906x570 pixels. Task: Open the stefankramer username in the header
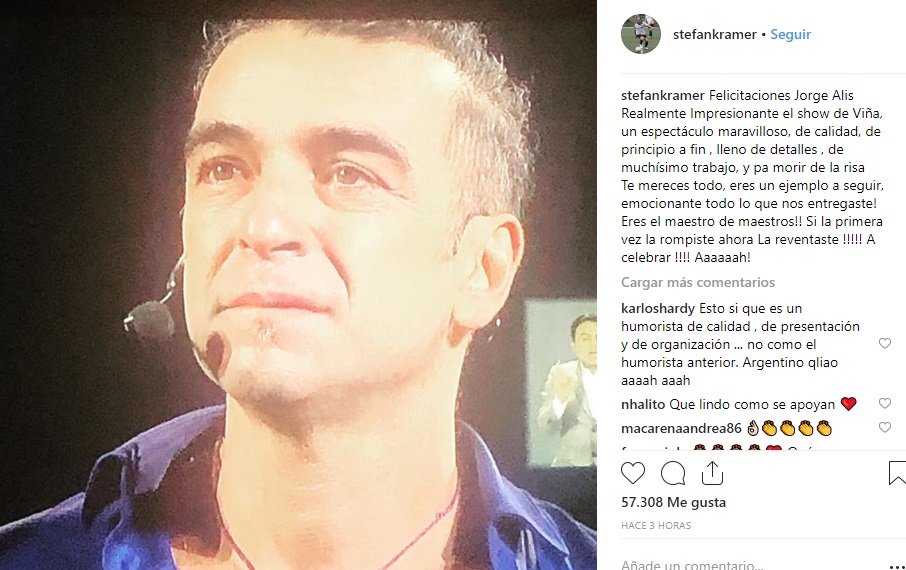pyautogui.click(x=715, y=34)
